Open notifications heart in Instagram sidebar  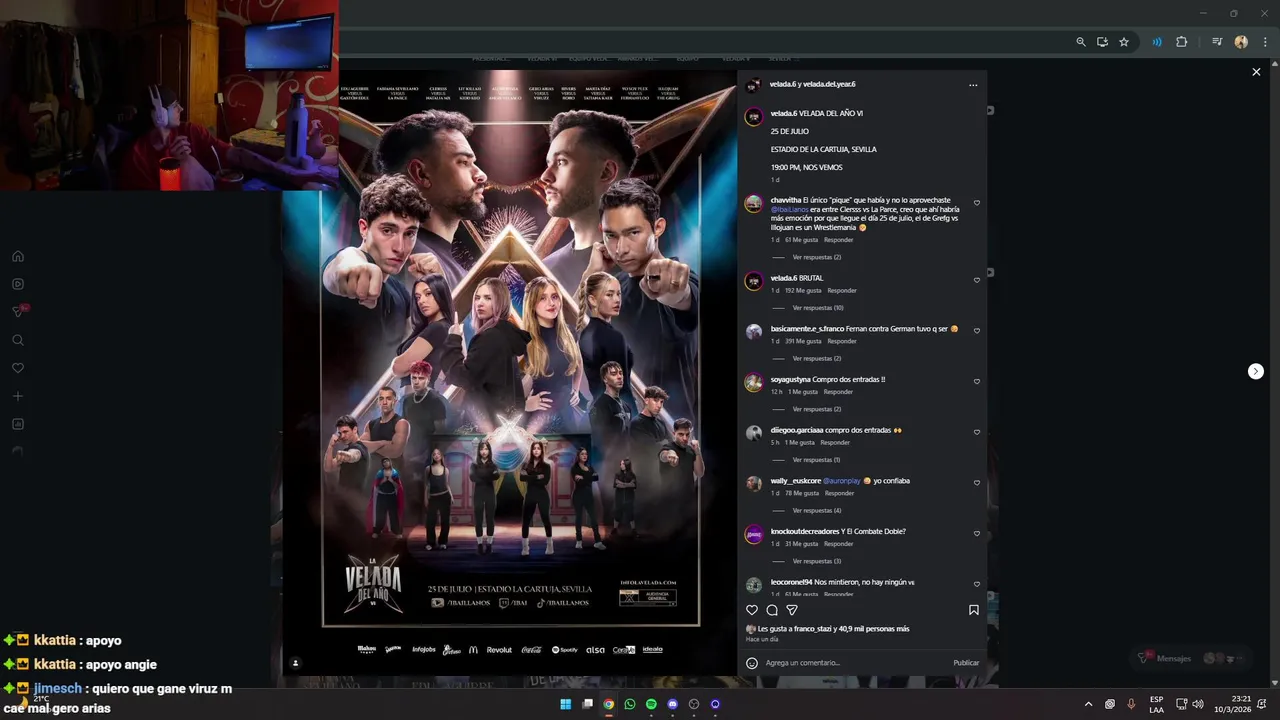18,368
